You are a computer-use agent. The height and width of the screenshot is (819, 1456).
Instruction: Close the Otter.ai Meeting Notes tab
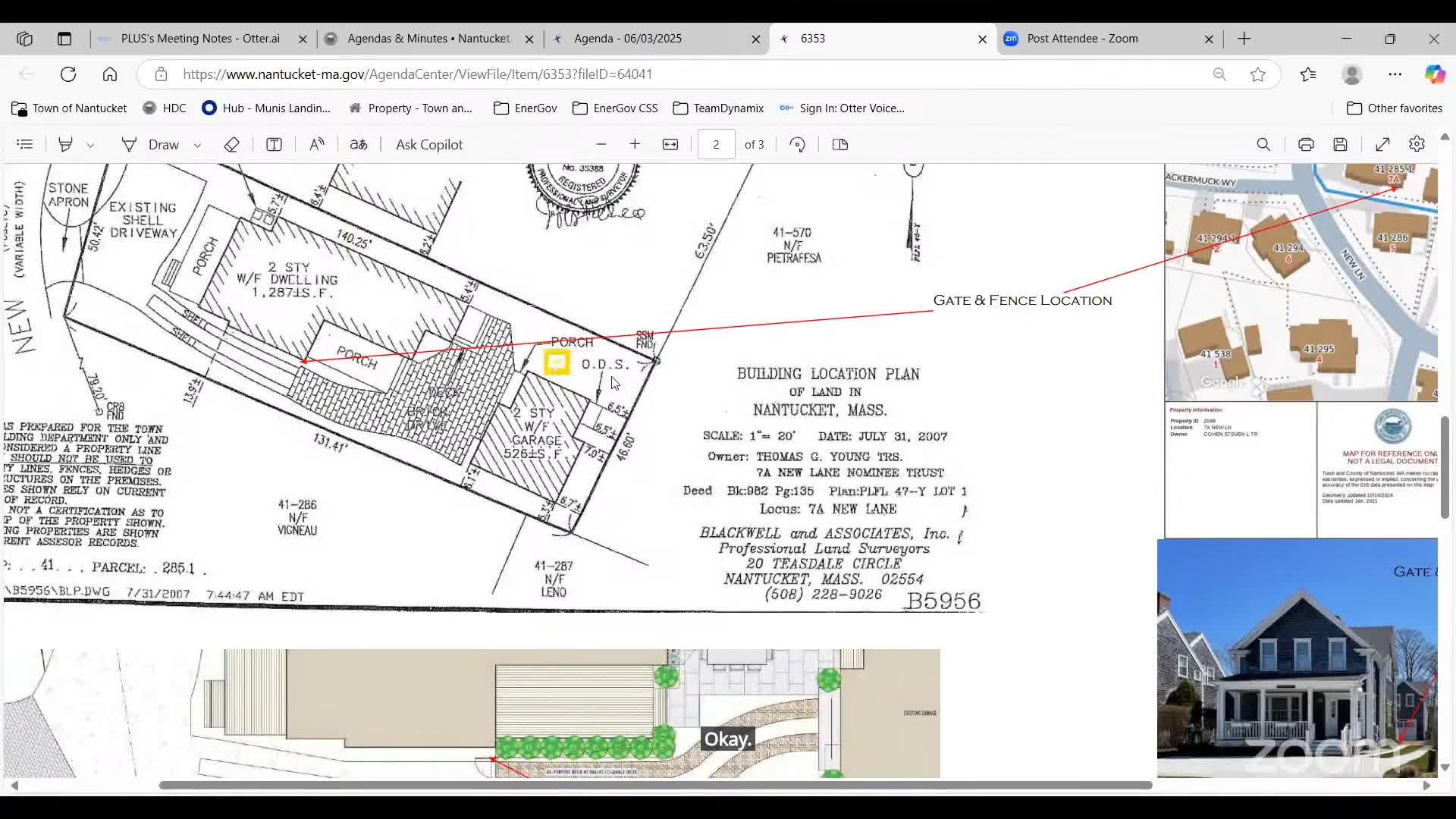303,39
